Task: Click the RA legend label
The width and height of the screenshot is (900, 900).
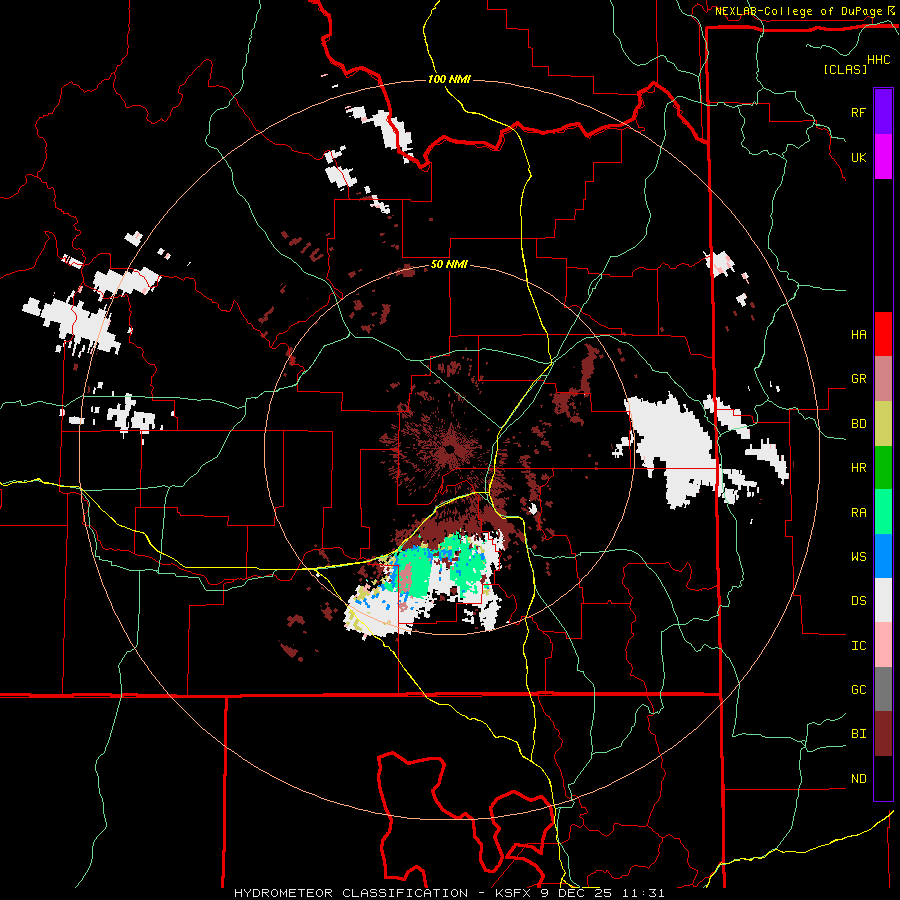Action: click(x=858, y=512)
